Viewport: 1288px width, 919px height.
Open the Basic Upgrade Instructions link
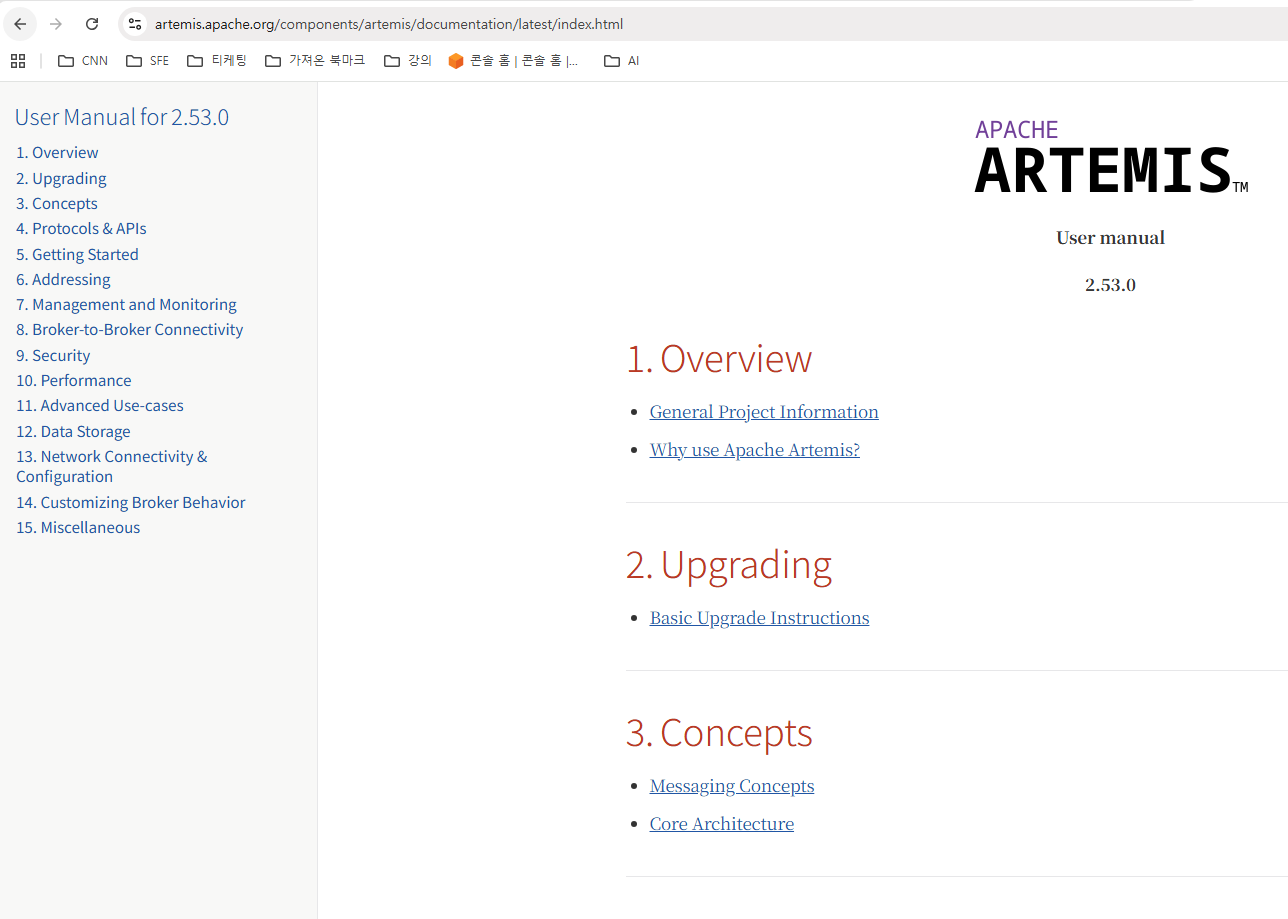click(x=760, y=618)
